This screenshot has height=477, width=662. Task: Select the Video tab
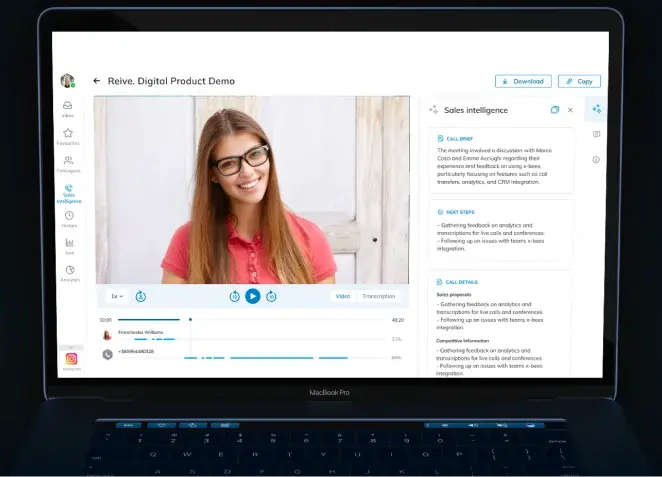pyautogui.click(x=343, y=296)
